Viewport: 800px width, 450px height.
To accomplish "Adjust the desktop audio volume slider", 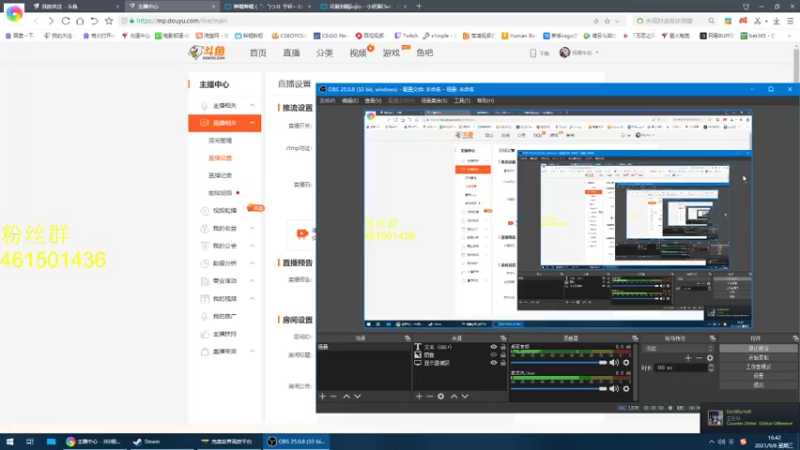I will point(559,363).
